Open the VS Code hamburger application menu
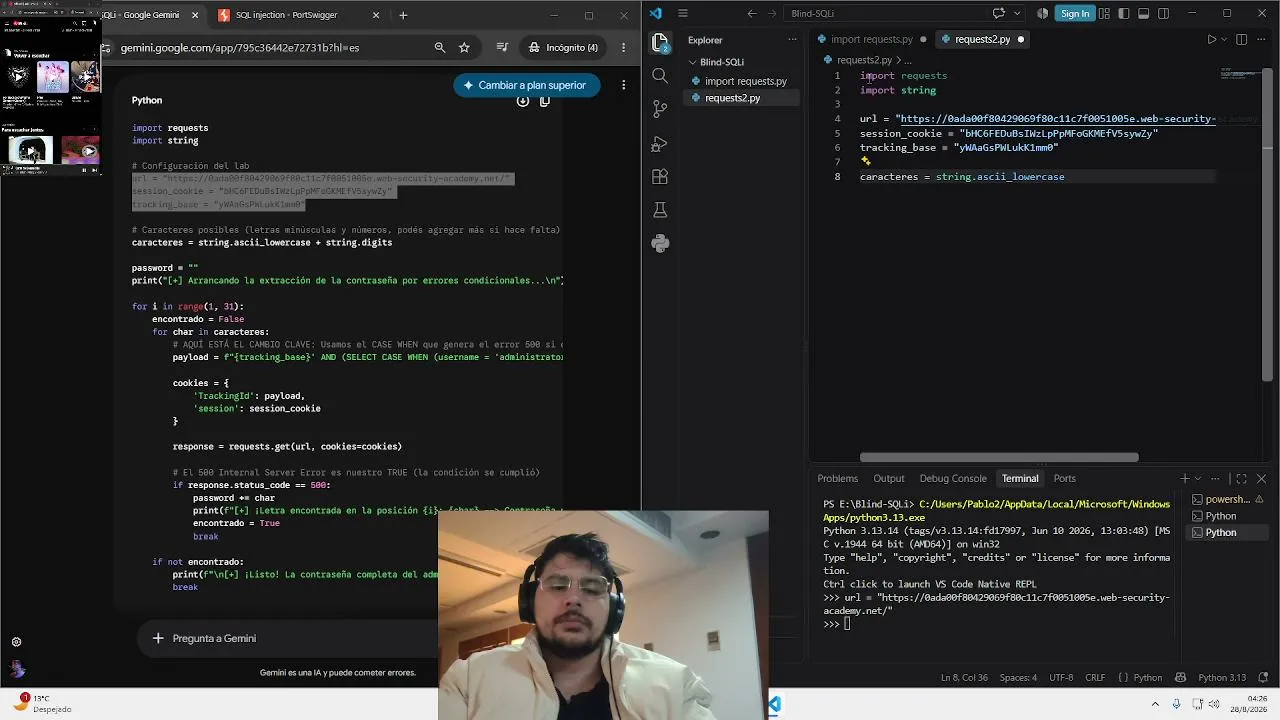This screenshot has width=1280, height=720. click(683, 13)
